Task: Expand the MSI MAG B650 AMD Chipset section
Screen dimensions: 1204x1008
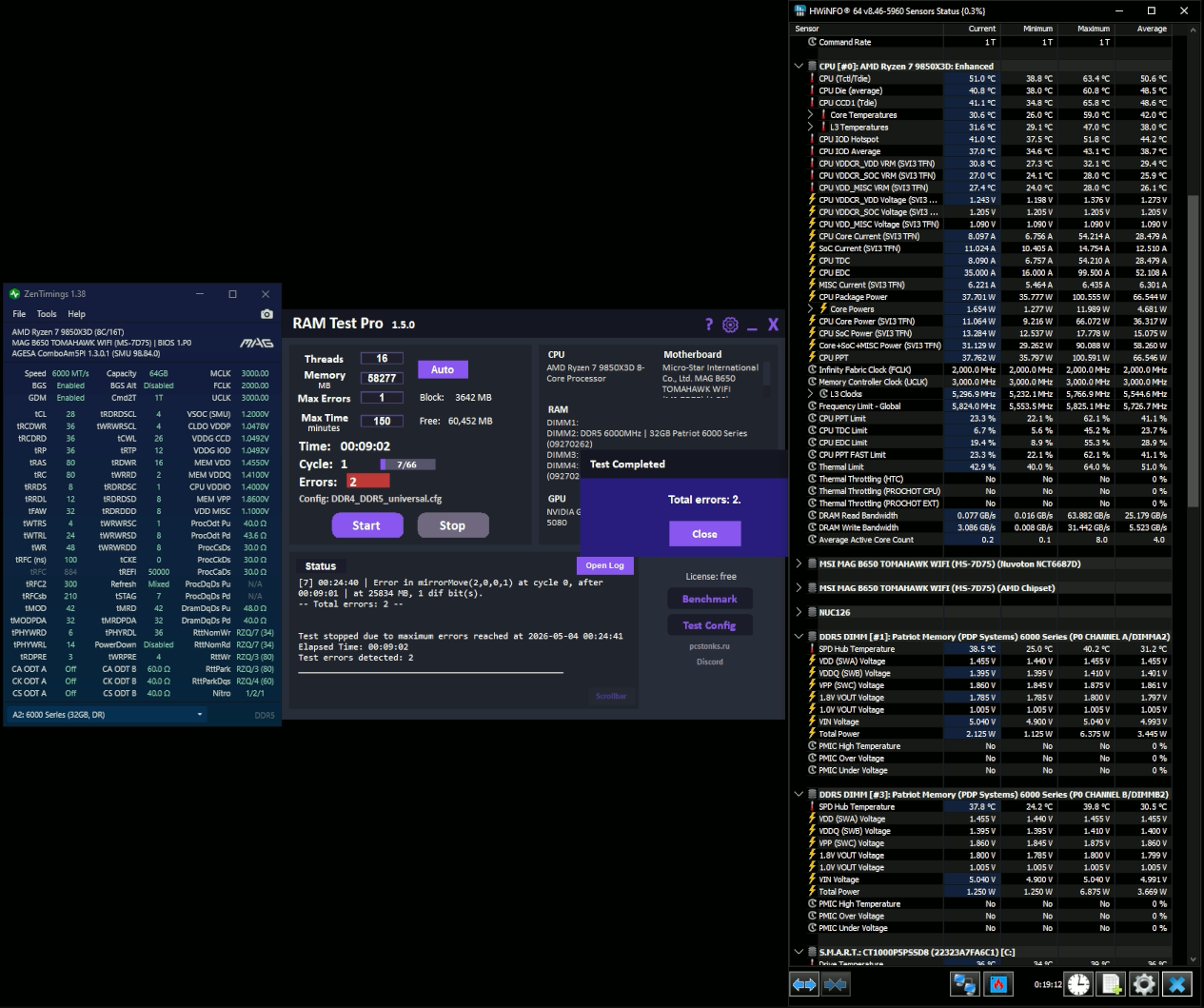Action: click(799, 588)
